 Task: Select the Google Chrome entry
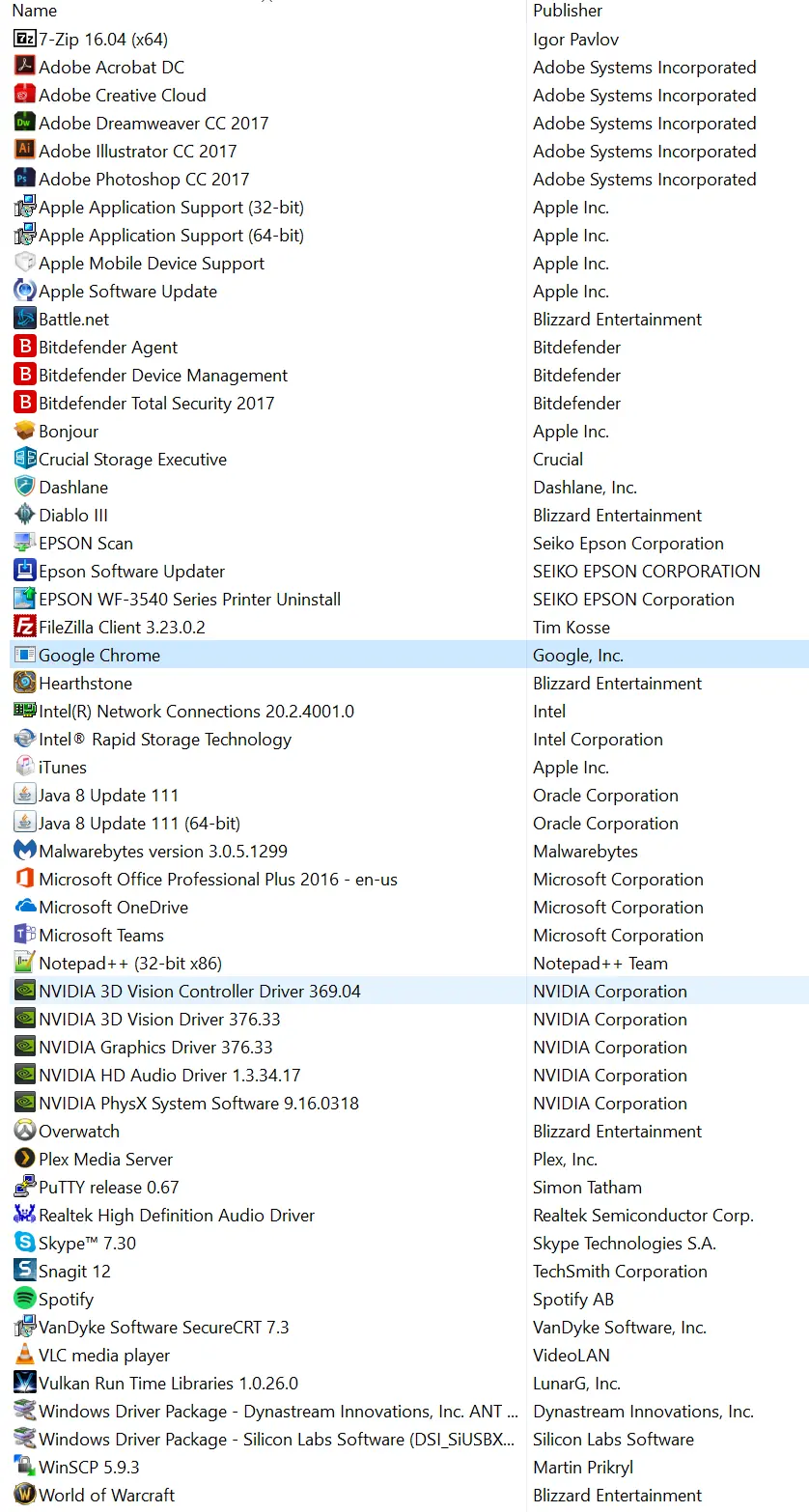point(99,656)
